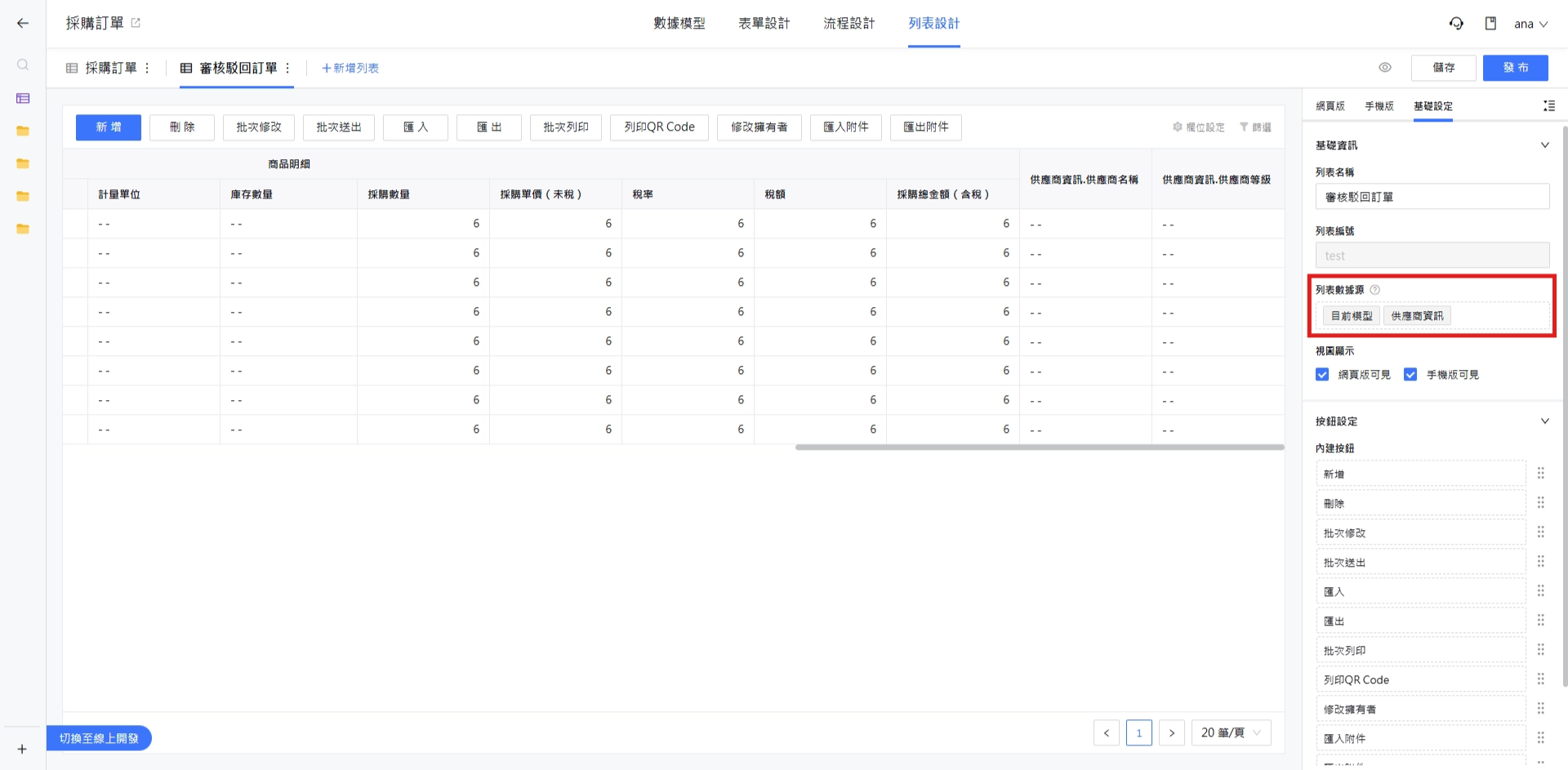Click the 批次列印 toolbar button

[566, 127]
